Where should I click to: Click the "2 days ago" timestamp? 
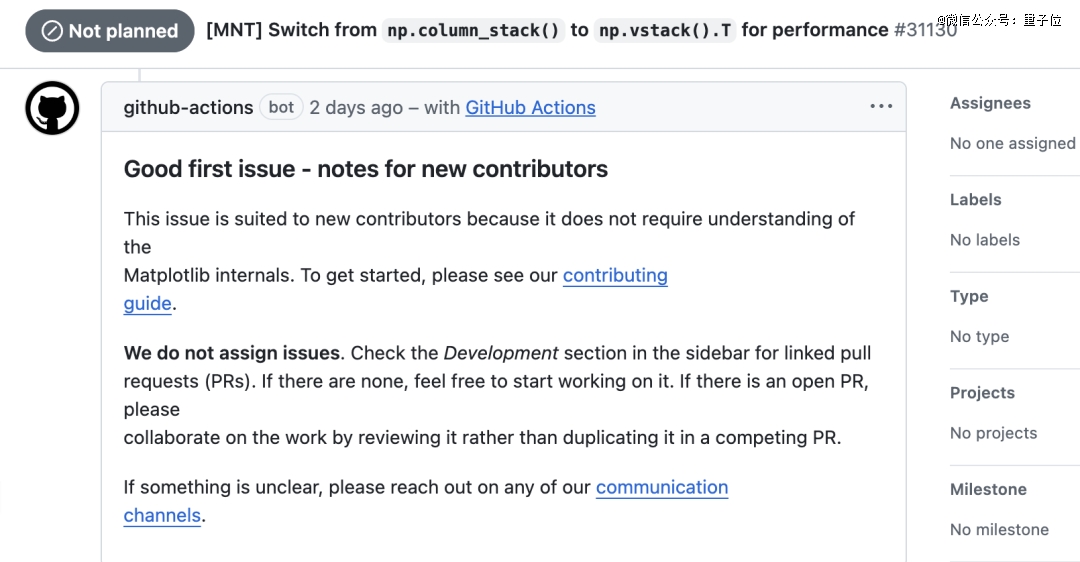click(355, 108)
